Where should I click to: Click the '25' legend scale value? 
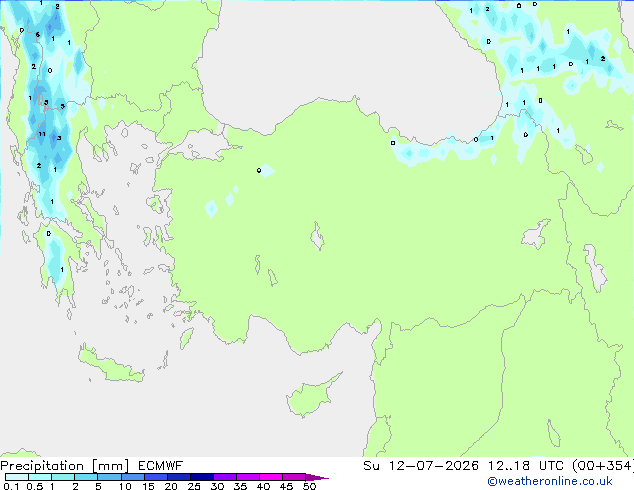[194, 486]
